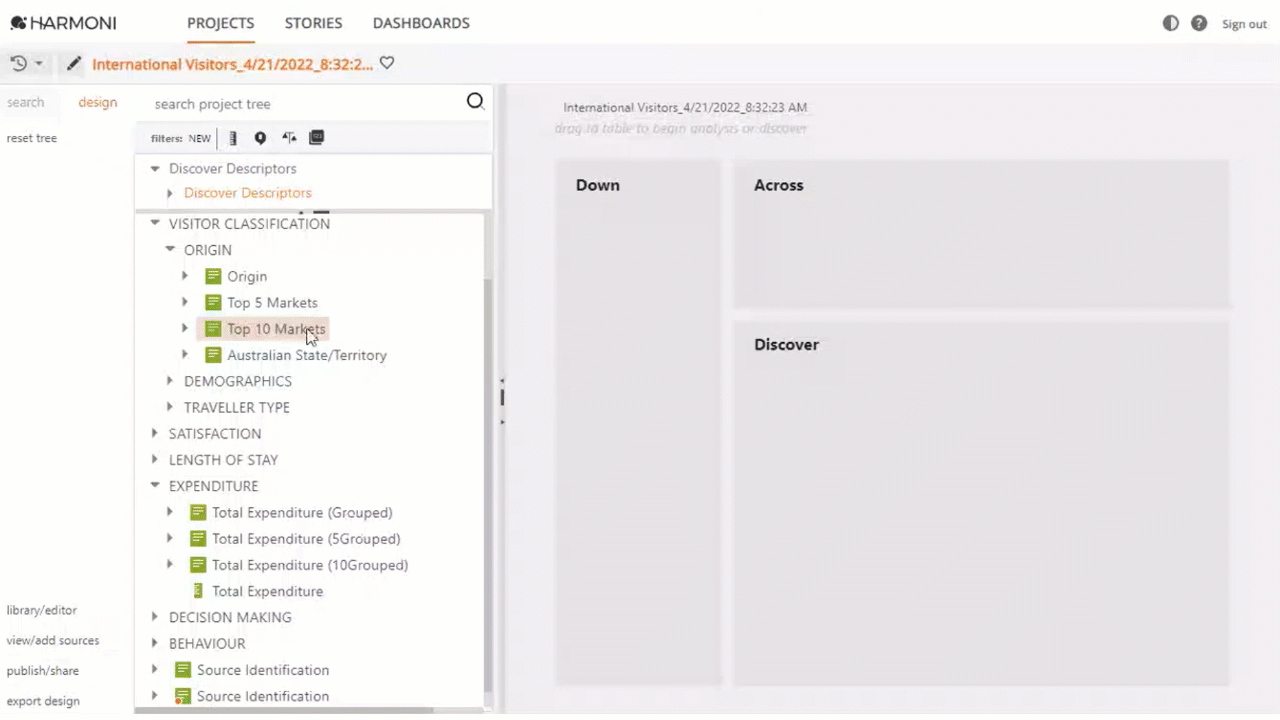
Task: Toggle dark/light contrast mode icon
Action: point(1170,23)
